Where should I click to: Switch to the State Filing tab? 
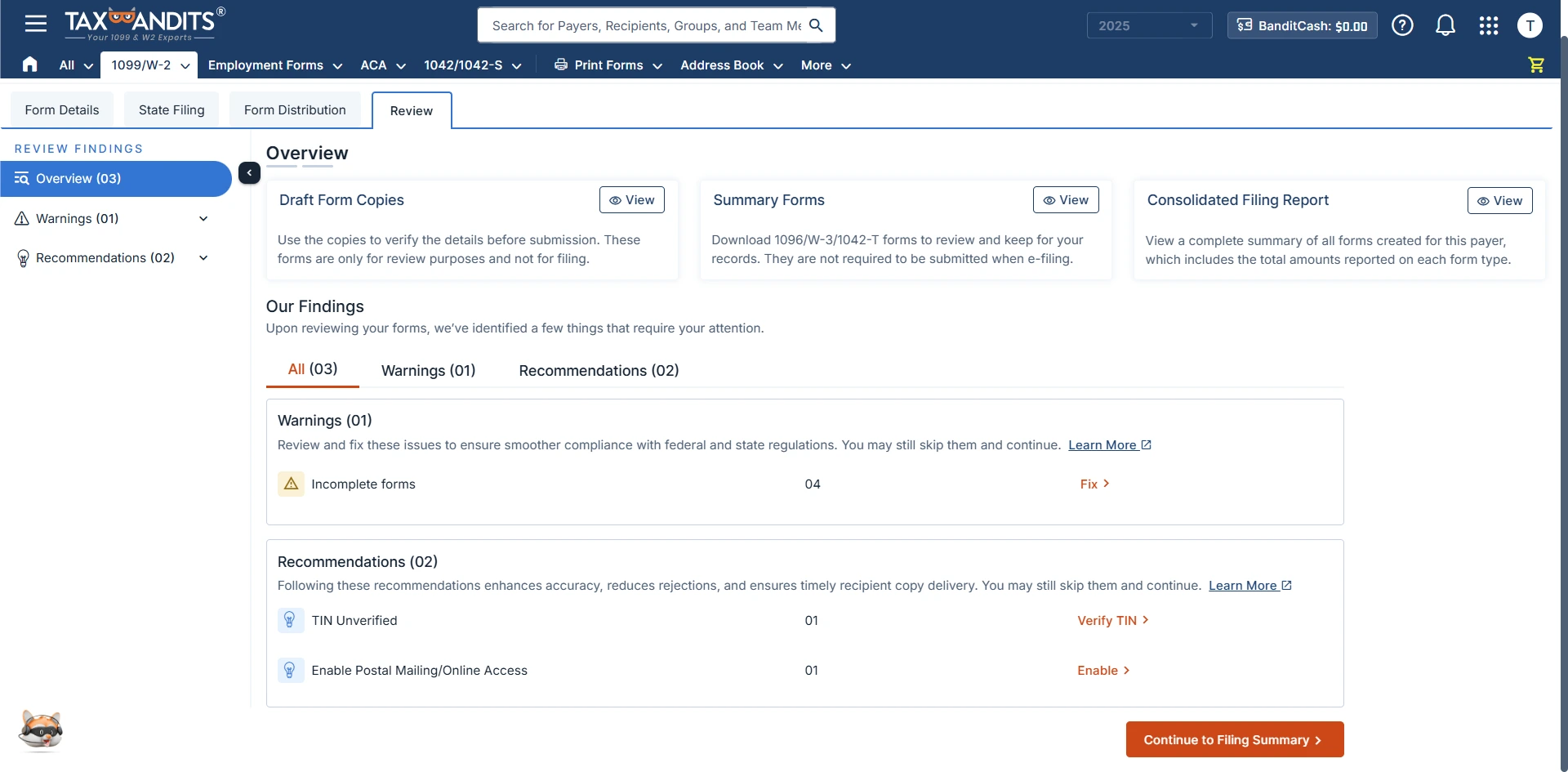coord(171,109)
